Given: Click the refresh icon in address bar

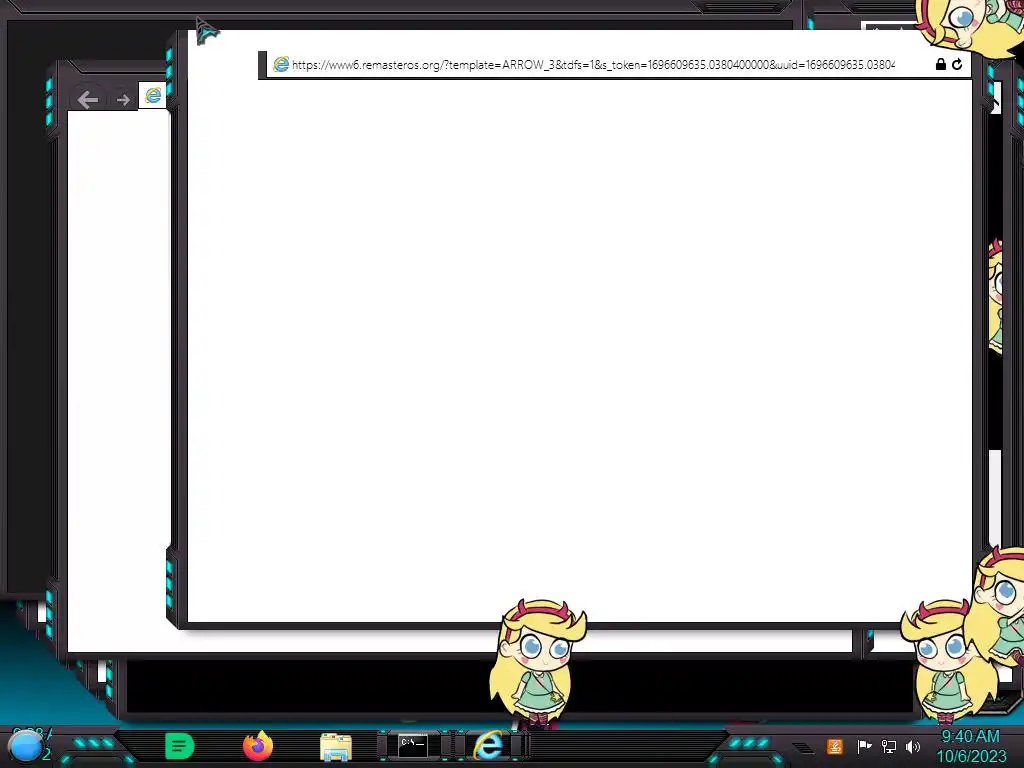Looking at the screenshot, I should pyautogui.click(x=957, y=64).
